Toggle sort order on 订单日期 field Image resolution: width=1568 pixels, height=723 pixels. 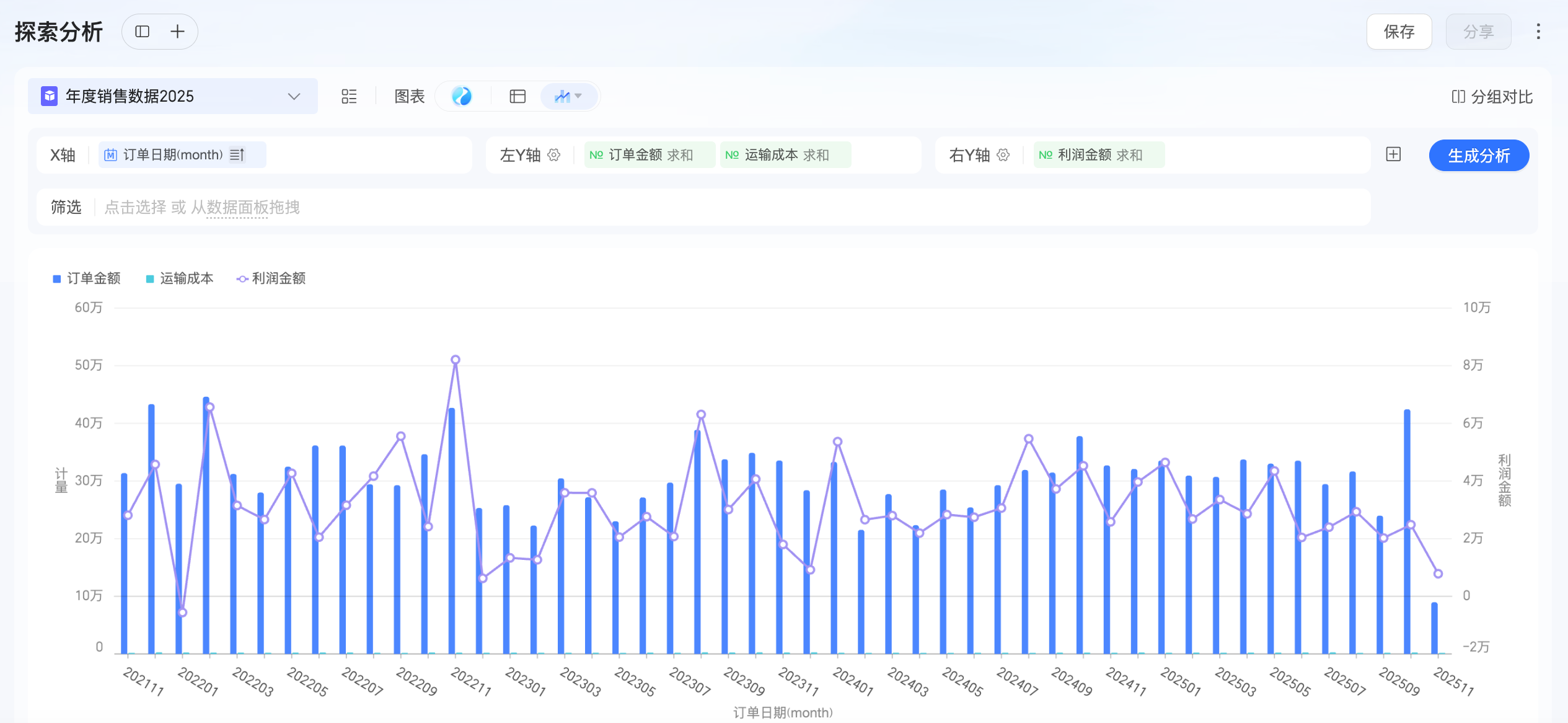click(237, 155)
